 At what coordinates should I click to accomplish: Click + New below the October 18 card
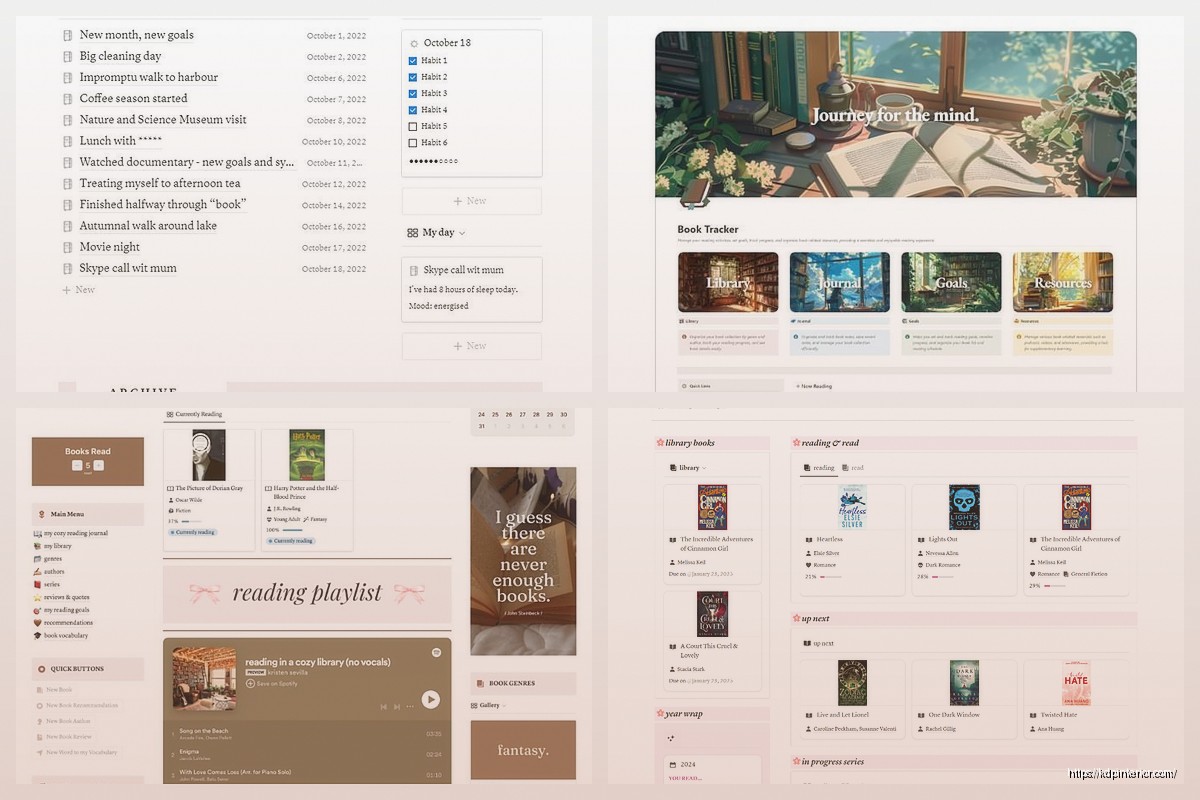point(471,201)
